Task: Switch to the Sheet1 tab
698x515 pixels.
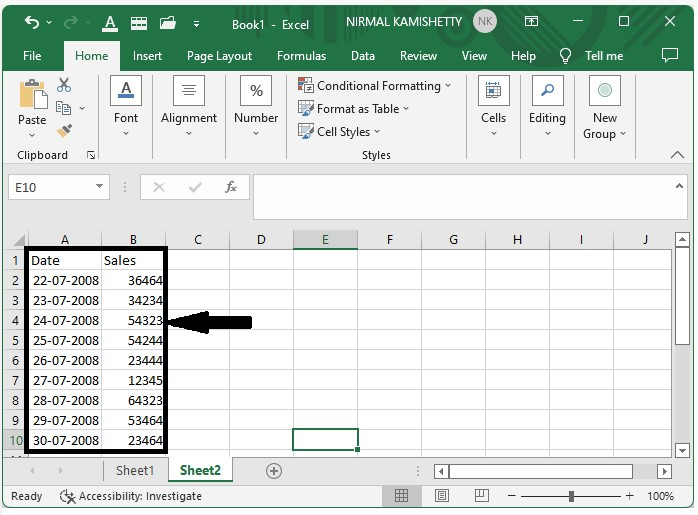Action: tap(135, 471)
